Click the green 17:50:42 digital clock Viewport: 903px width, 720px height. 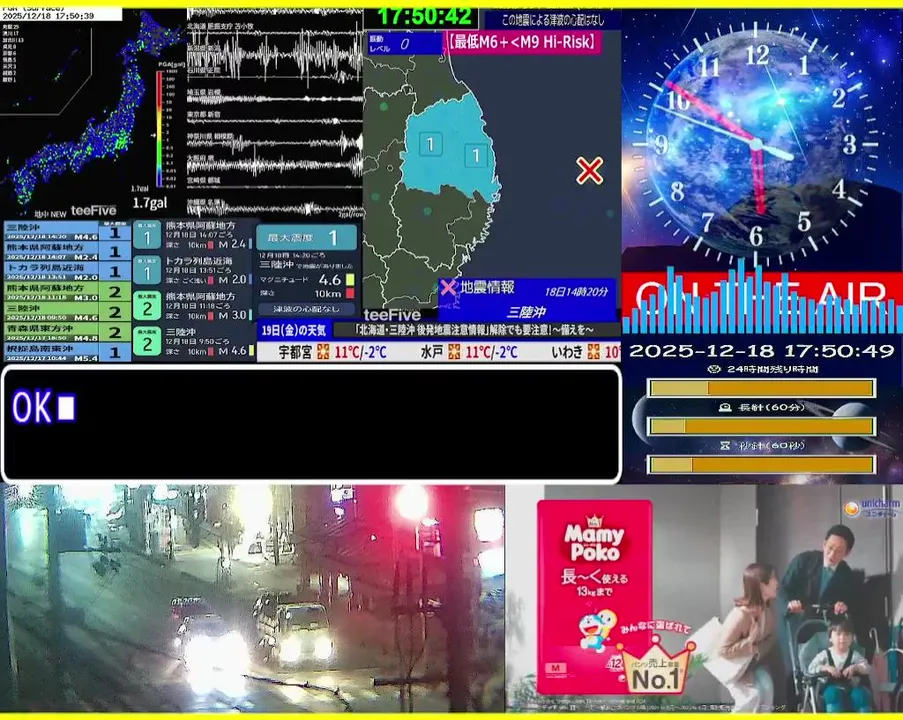point(424,17)
